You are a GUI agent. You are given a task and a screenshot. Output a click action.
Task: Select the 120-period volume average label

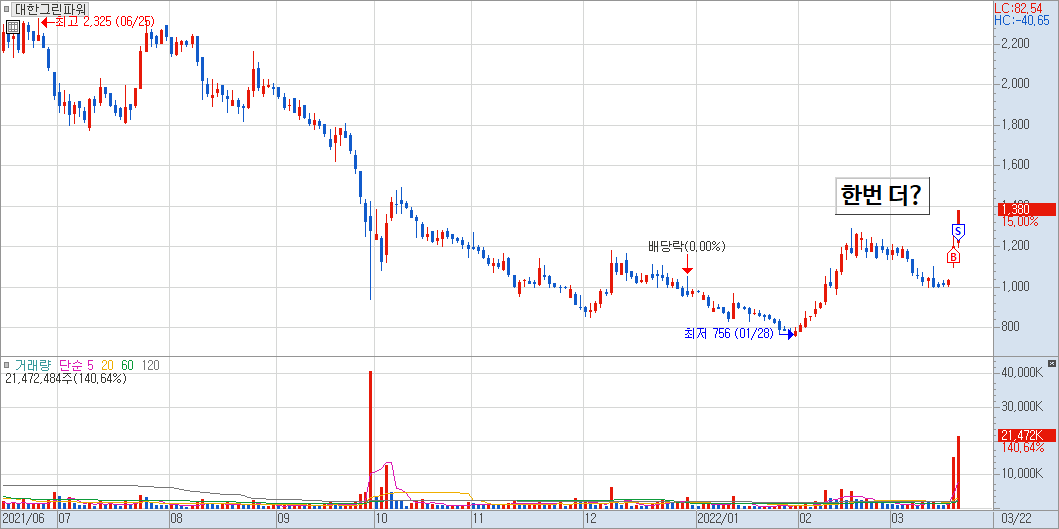[151, 366]
